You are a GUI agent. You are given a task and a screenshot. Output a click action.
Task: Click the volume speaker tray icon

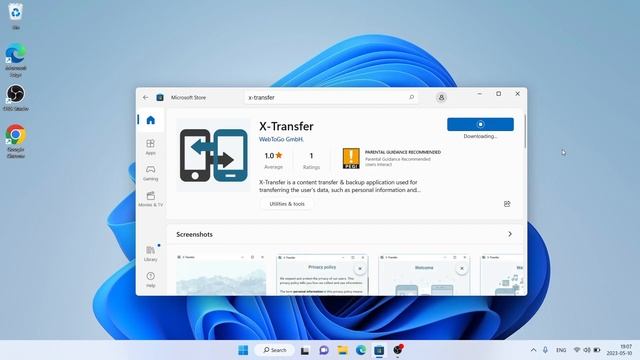(x=587, y=350)
